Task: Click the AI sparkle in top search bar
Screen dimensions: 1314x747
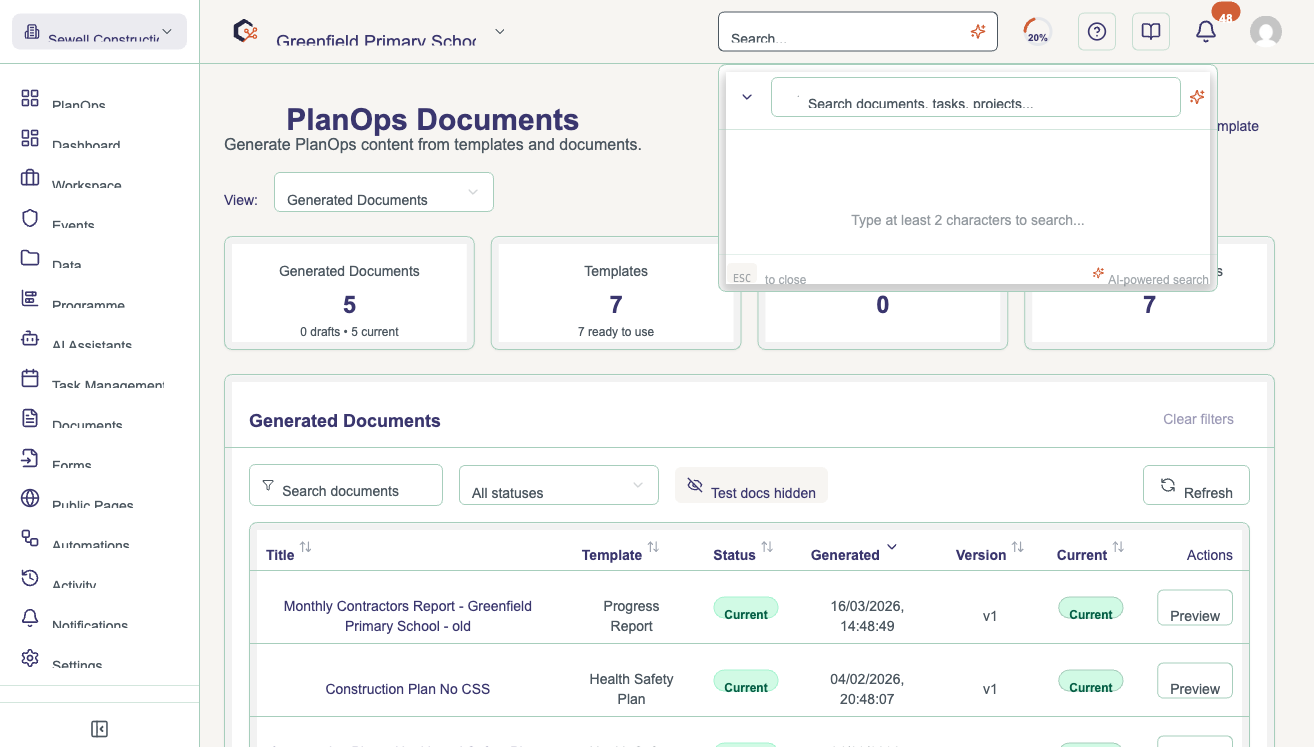Action: coord(978,32)
